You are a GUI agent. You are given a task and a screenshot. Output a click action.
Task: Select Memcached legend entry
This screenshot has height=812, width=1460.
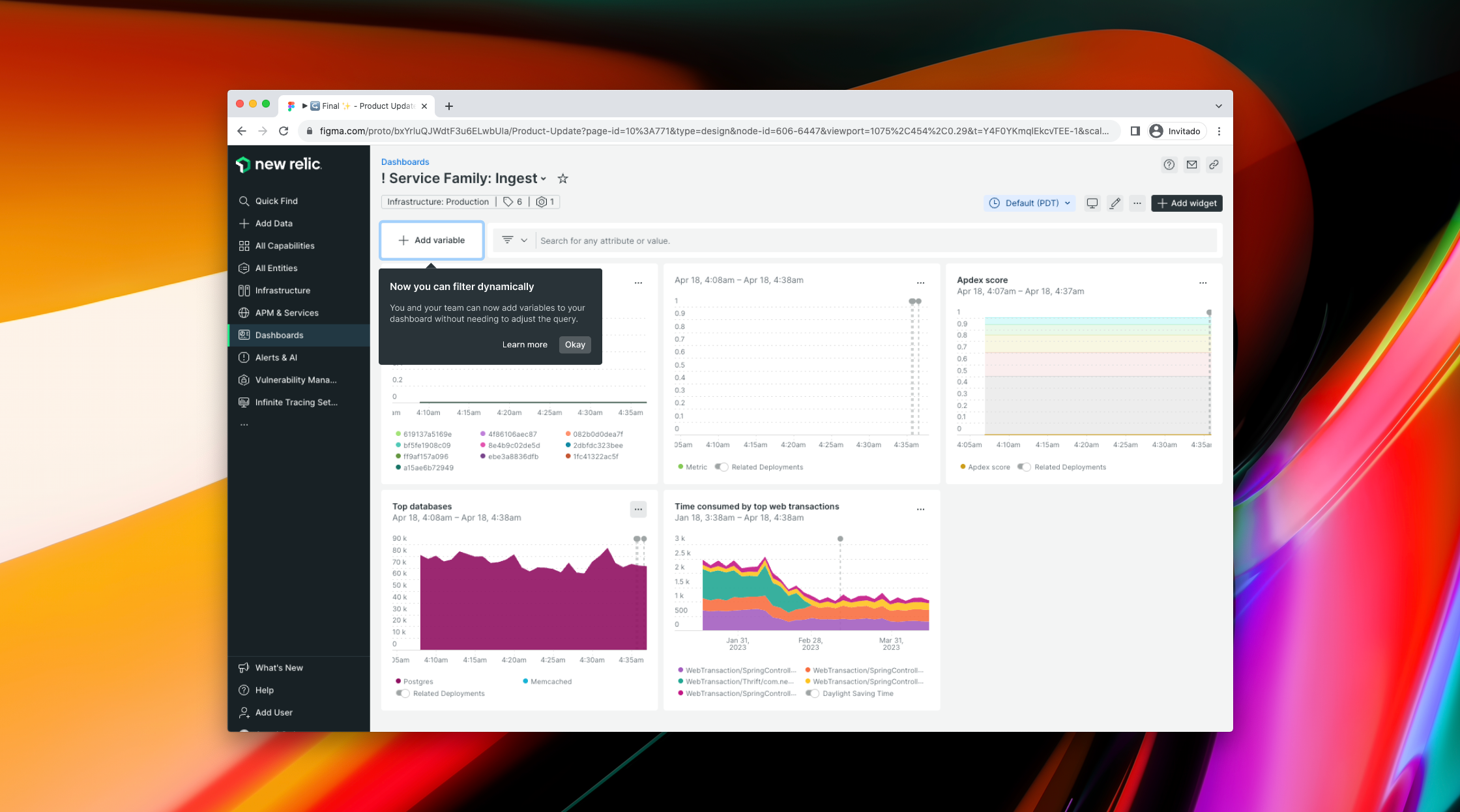click(x=547, y=682)
